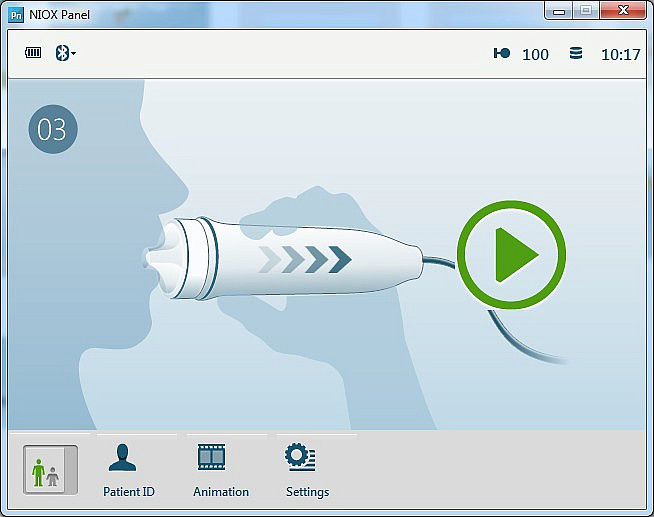
Task: Click the step number 03 badge
Action: click(x=53, y=129)
